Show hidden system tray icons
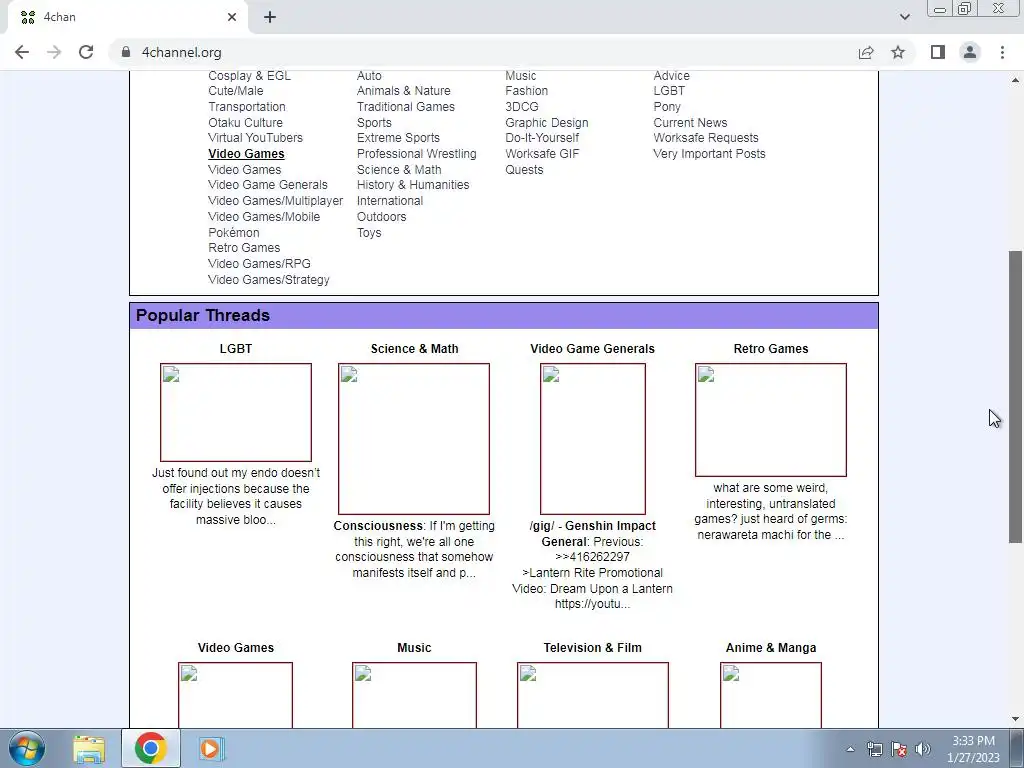The image size is (1024, 768). (850, 749)
